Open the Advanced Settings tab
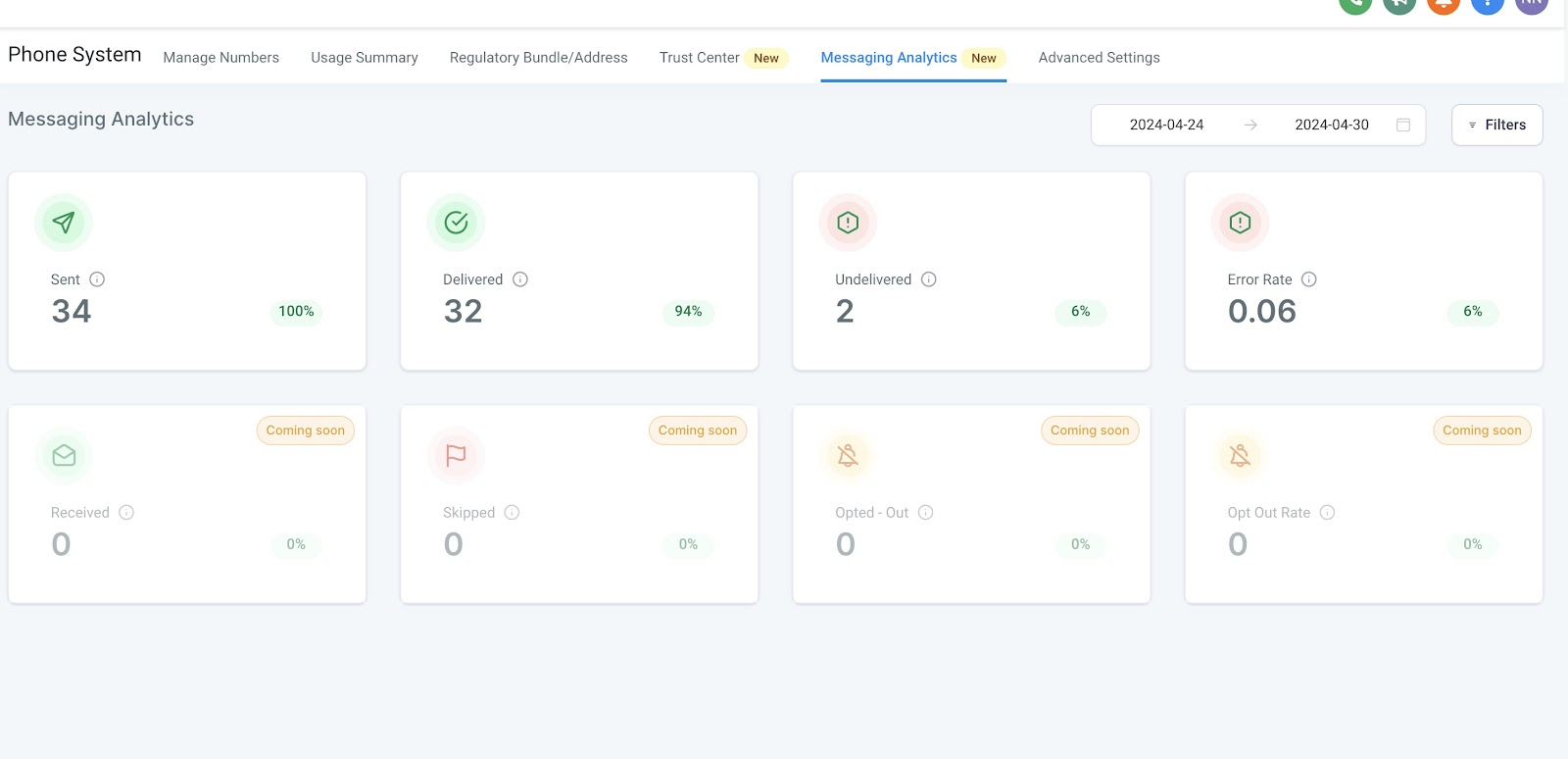Image resolution: width=1568 pixels, height=759 pixels. point(1100,58)
